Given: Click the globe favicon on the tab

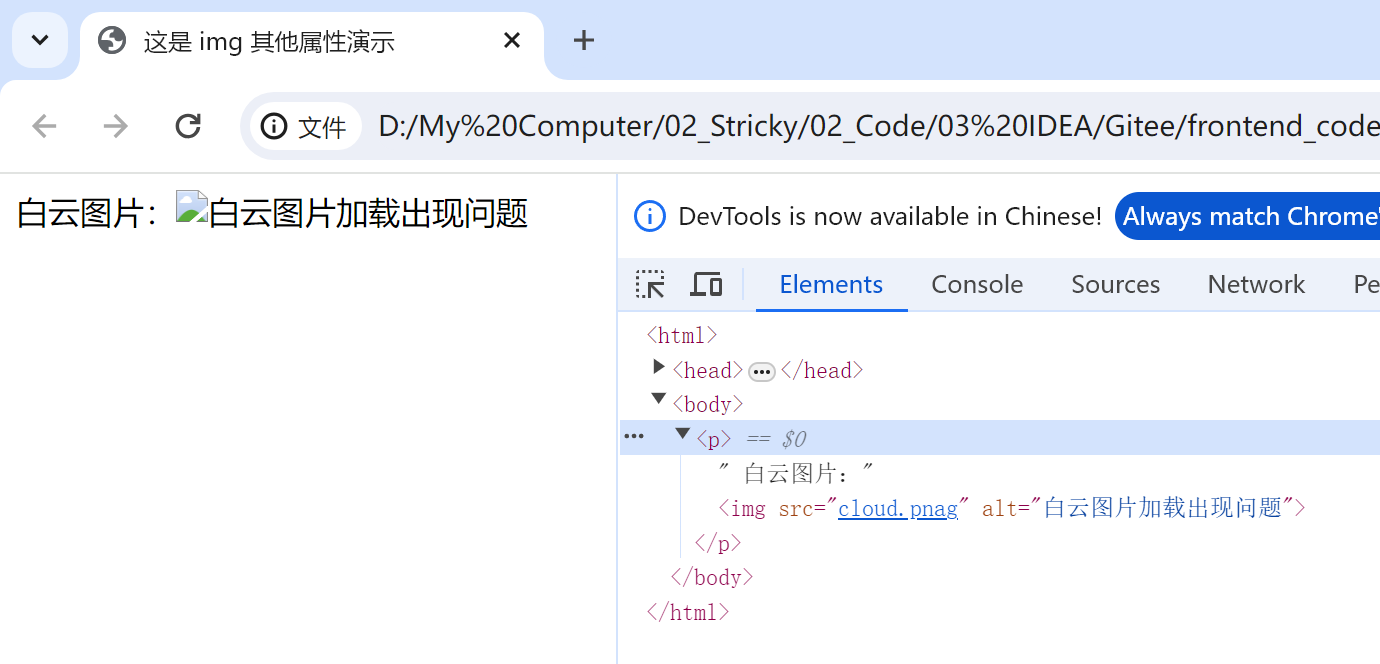Looking at the screenshot, I should (111, 41).
